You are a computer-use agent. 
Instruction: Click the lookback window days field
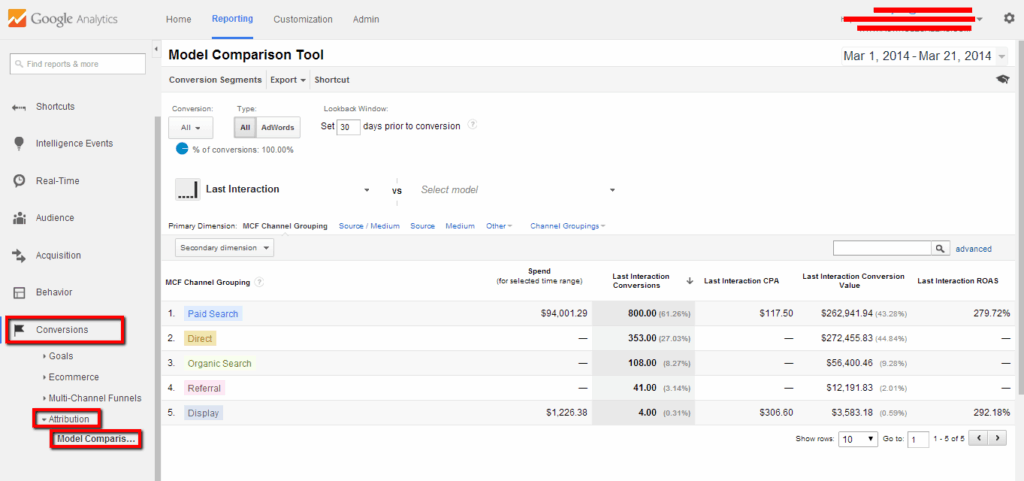[349, 126]
